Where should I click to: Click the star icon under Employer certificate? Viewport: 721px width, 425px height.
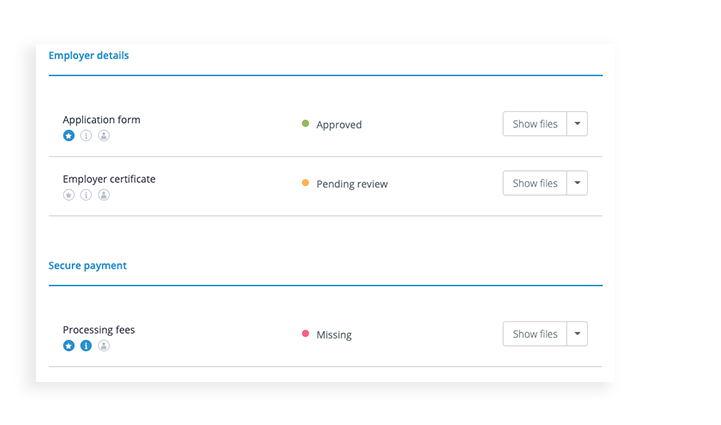(69, 195)
